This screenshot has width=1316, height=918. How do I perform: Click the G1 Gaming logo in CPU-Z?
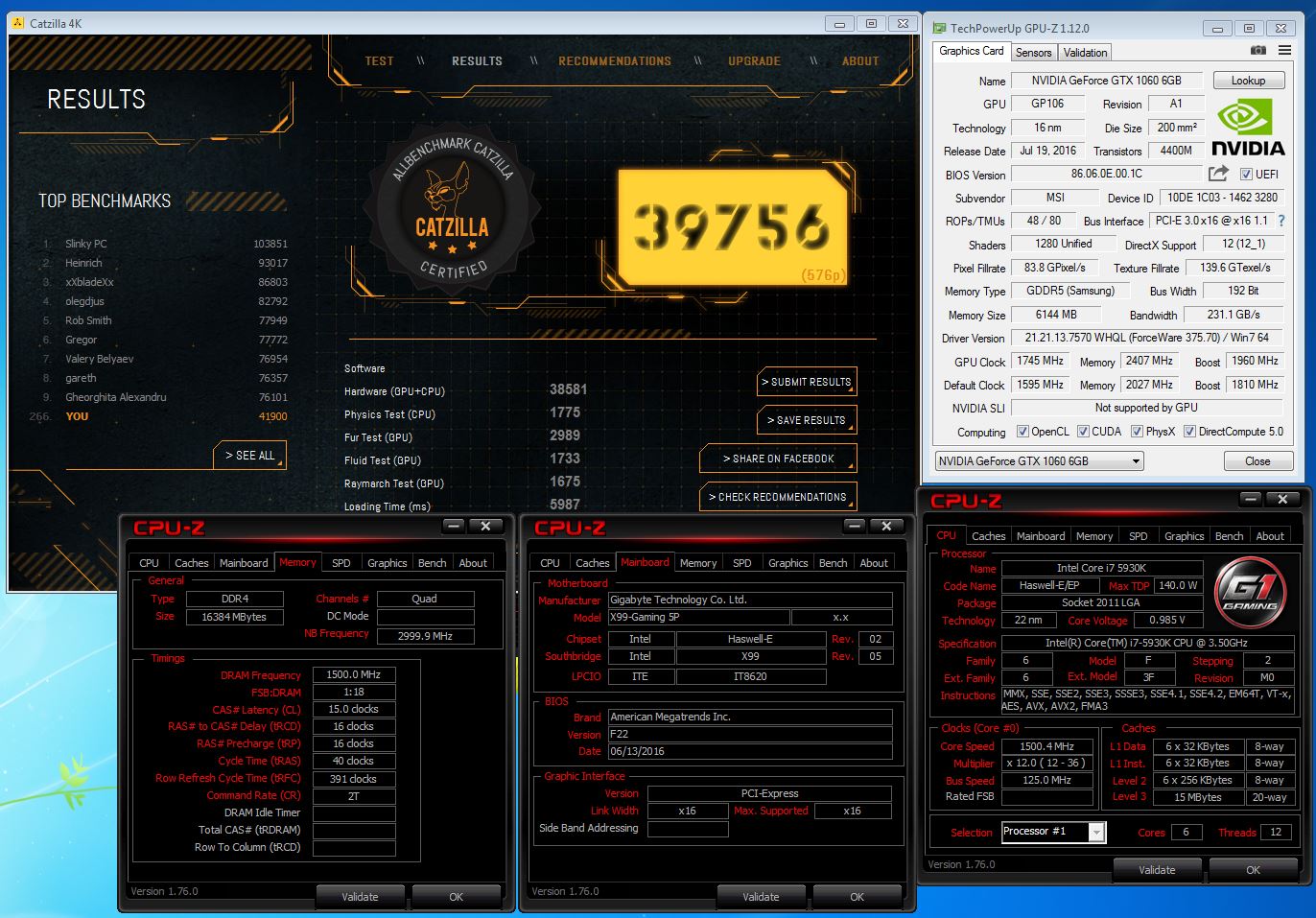[x=1251, y=594]
